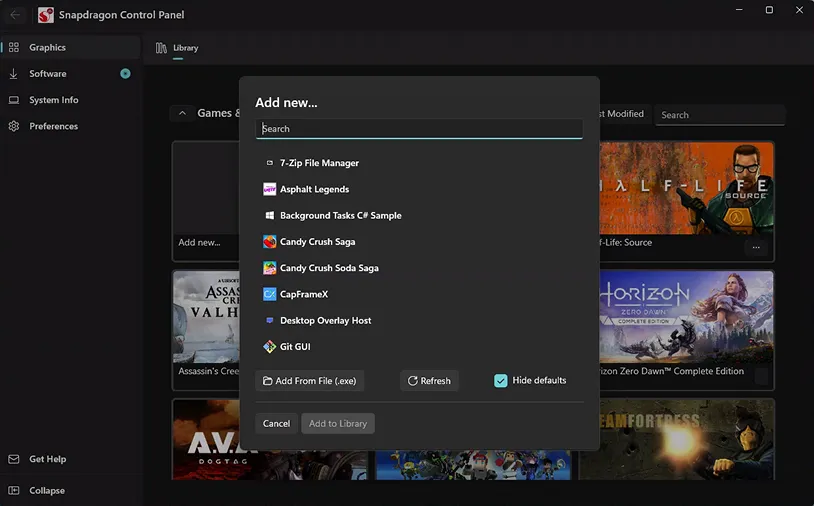The width and height of the screenshot is (814, 506).
Task: Switch to the Library tab
Action: click(x=178, y=48)
